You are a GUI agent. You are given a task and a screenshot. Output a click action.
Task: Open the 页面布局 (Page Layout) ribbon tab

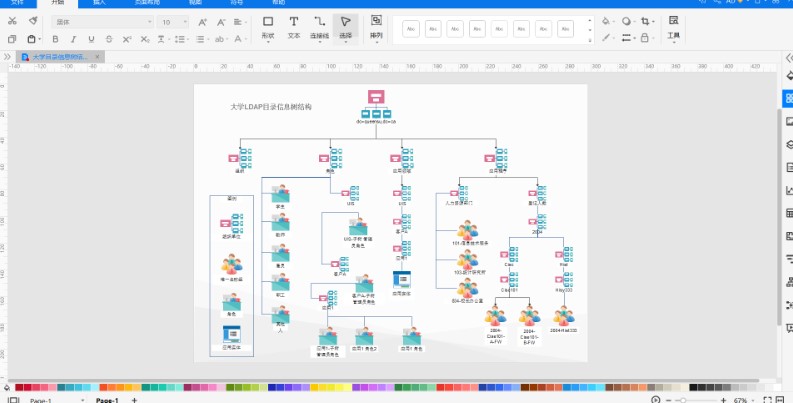click(147, 3)
